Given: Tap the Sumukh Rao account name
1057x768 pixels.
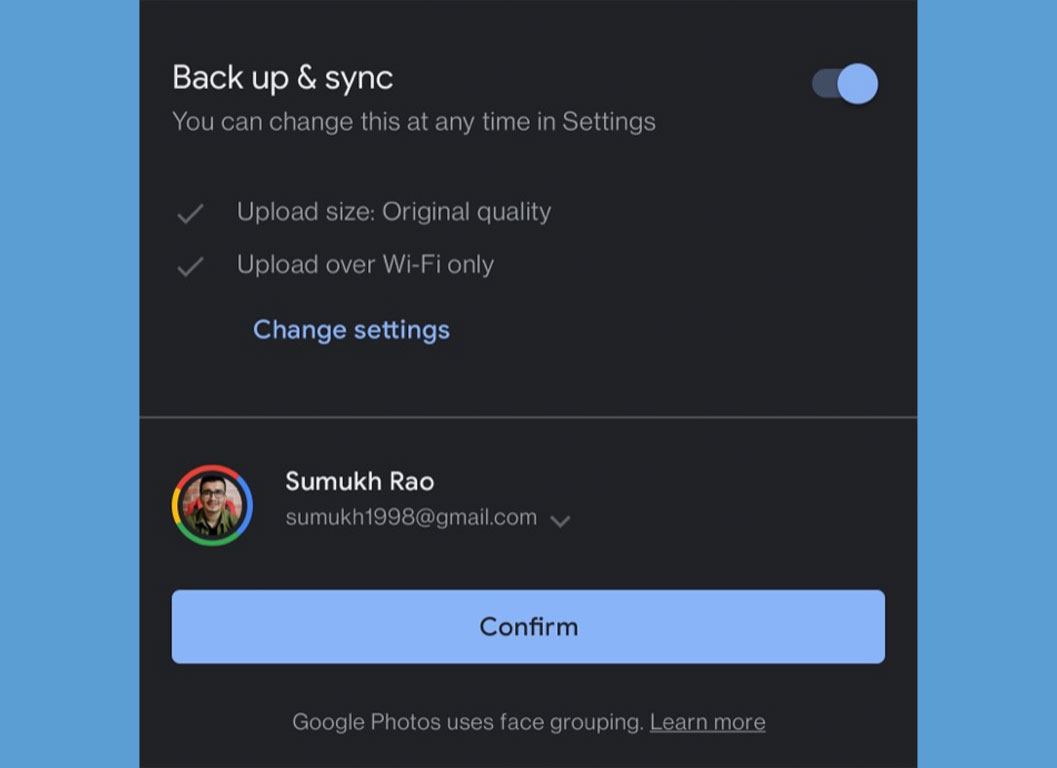Looking at the screenshot, I should pyautogui.click(x=359, y=481).
